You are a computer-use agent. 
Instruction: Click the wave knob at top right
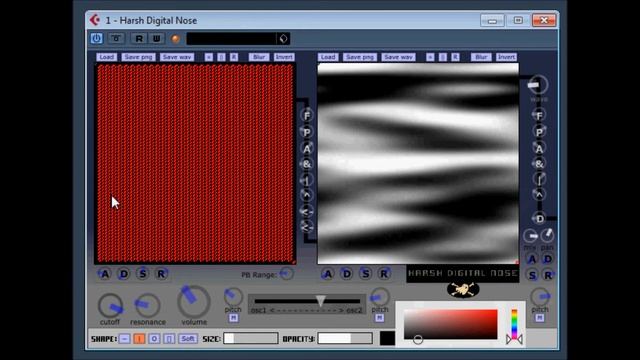click(538, 85)
